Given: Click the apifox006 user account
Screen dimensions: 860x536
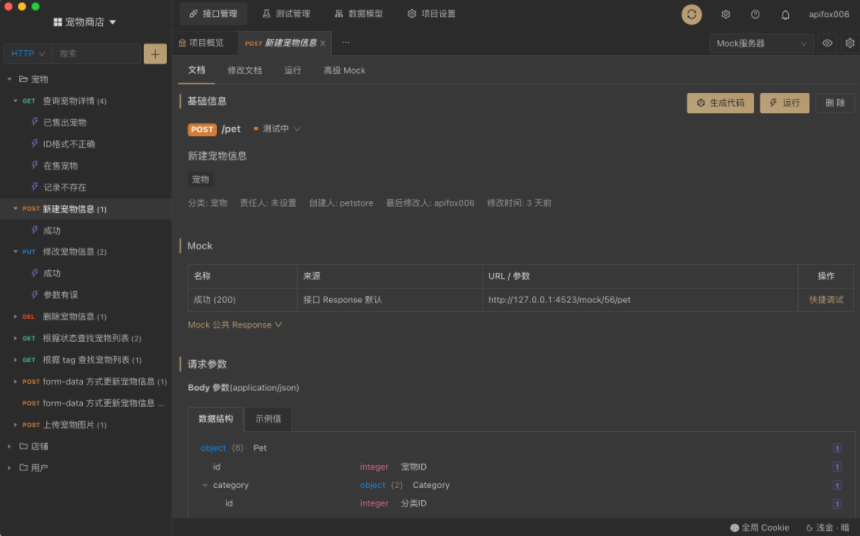Looking at the screenshot, I should (x=829, y=14).
